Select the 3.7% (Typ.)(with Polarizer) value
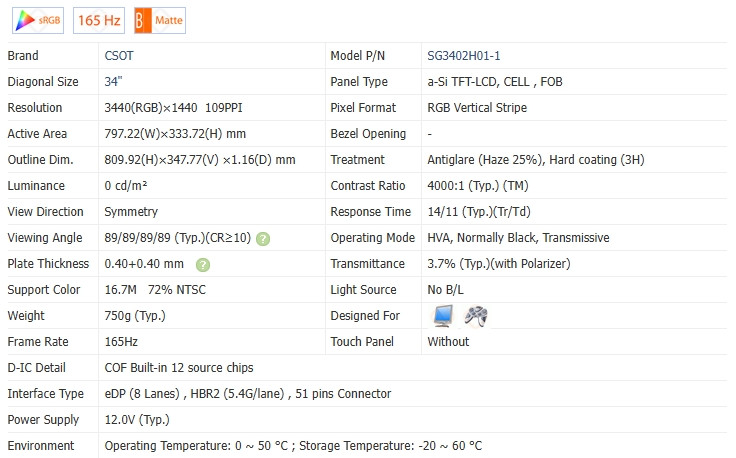 pos(499,264)
